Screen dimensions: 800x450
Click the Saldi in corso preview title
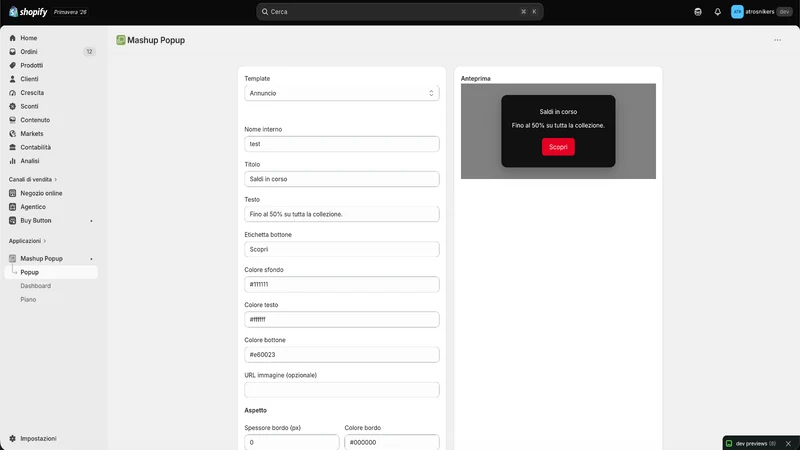[x=558, y=112]
